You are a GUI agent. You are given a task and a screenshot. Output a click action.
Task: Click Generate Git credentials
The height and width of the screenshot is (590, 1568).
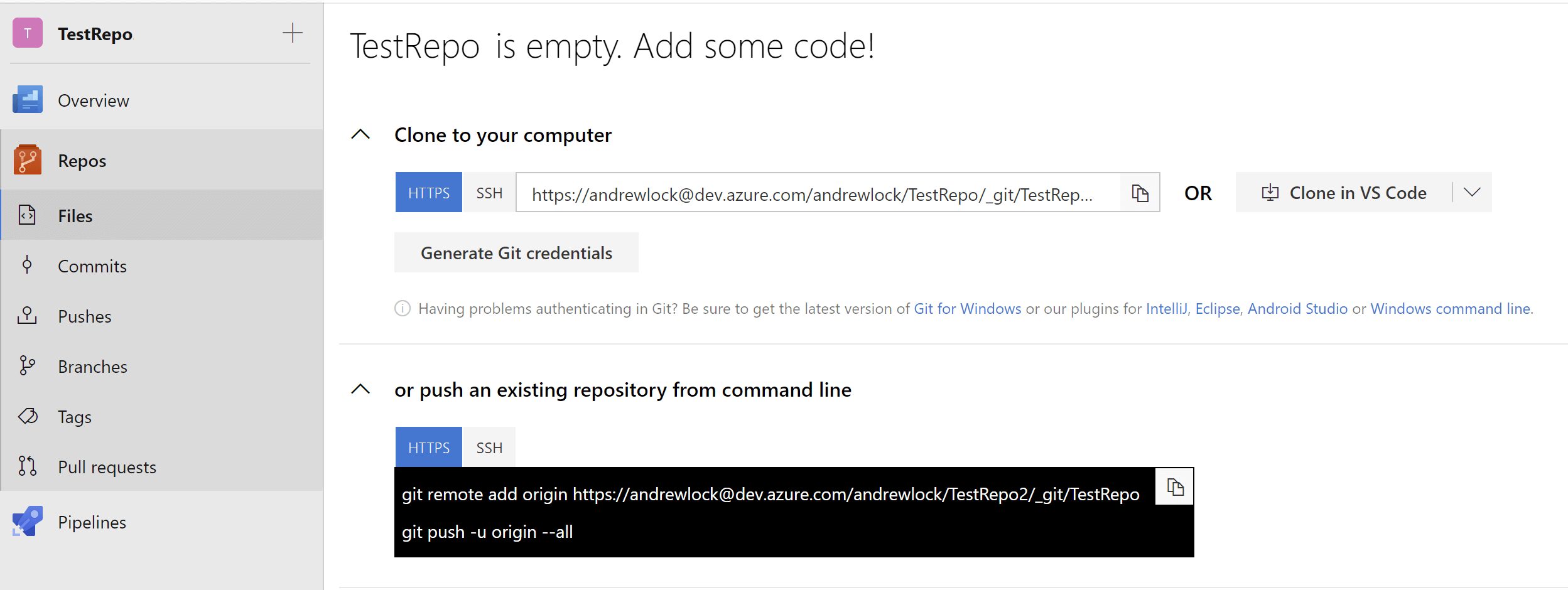click(x=516, y=252)
